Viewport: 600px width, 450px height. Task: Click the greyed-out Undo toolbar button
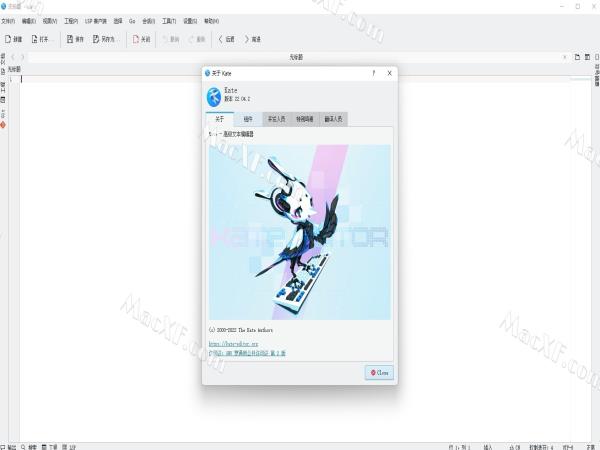(171, 39)
